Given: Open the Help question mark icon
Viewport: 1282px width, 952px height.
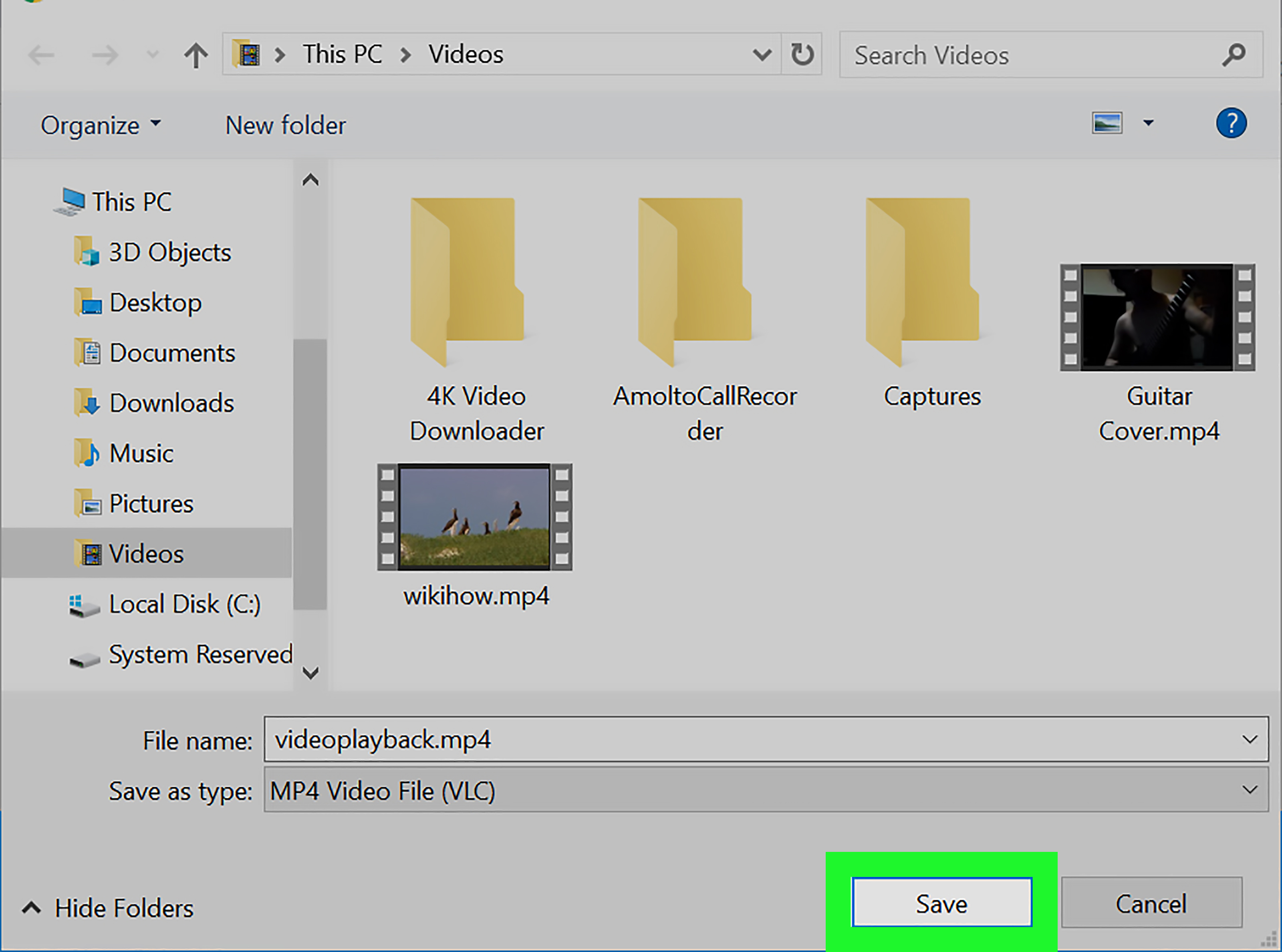Looking at the screenshot, I should (x=1231, y=123).
